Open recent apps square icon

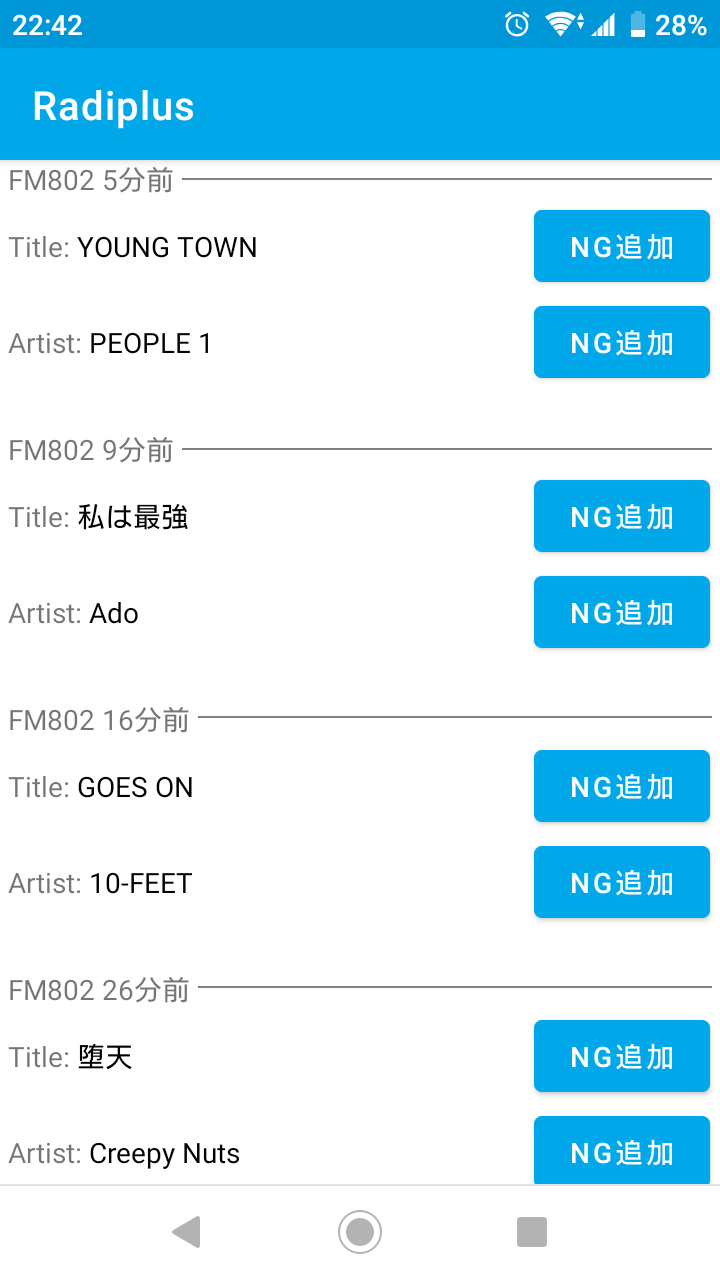pos(532,1232)
